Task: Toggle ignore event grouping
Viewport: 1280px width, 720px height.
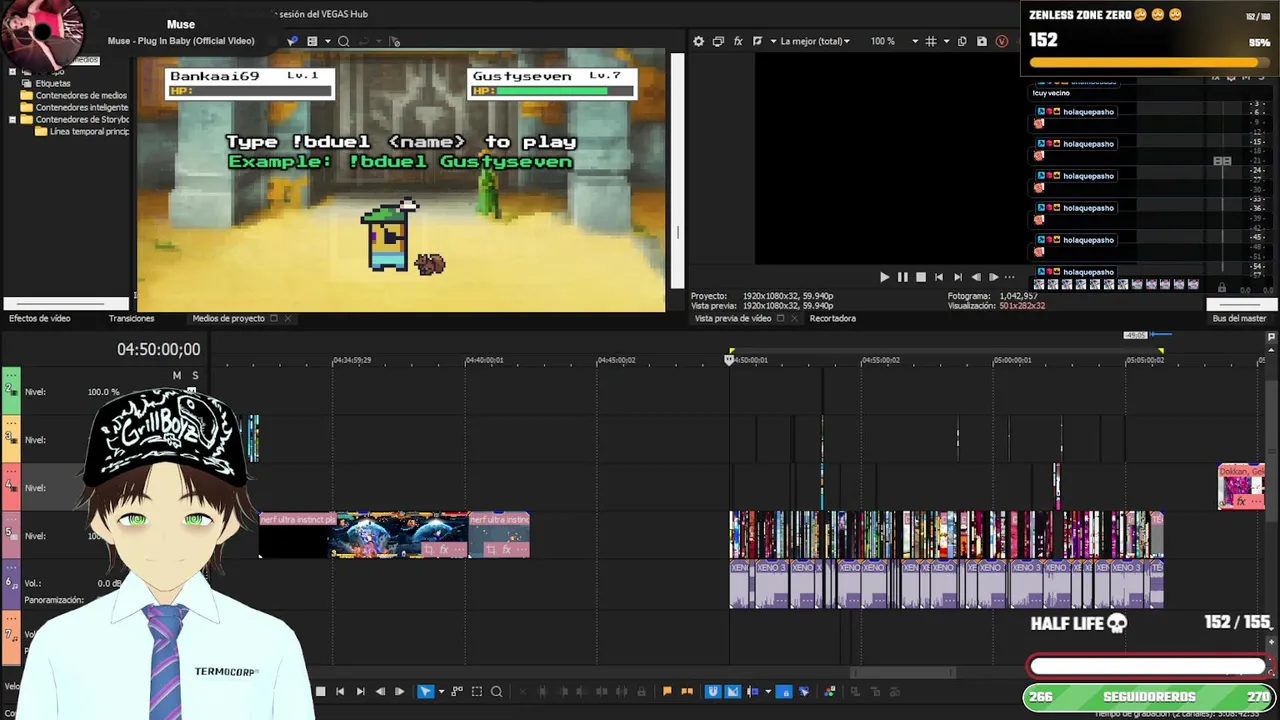Action: tap(804, 691)
